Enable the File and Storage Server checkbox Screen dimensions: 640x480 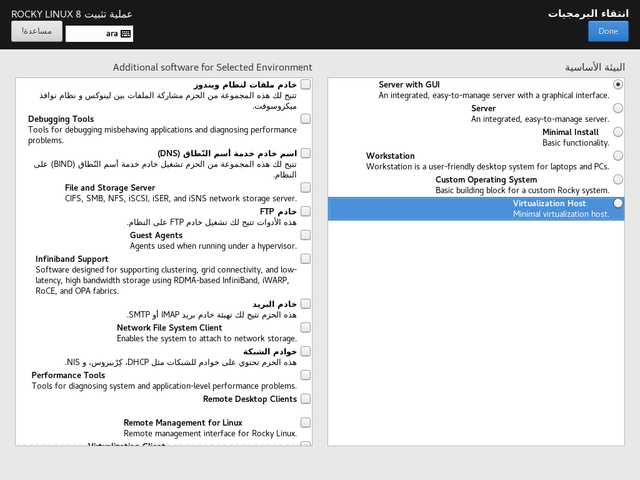[305, 187]
